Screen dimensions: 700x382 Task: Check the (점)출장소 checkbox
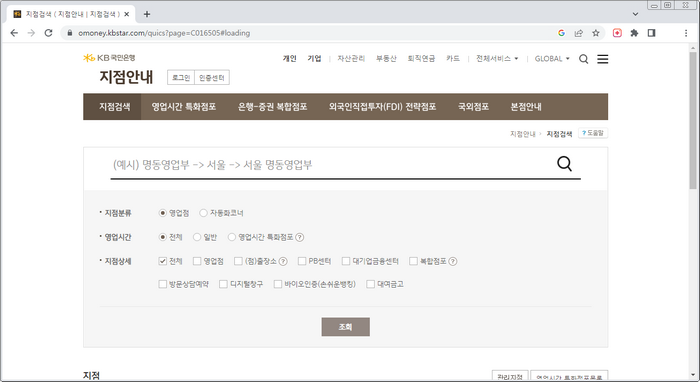(238, 261)
